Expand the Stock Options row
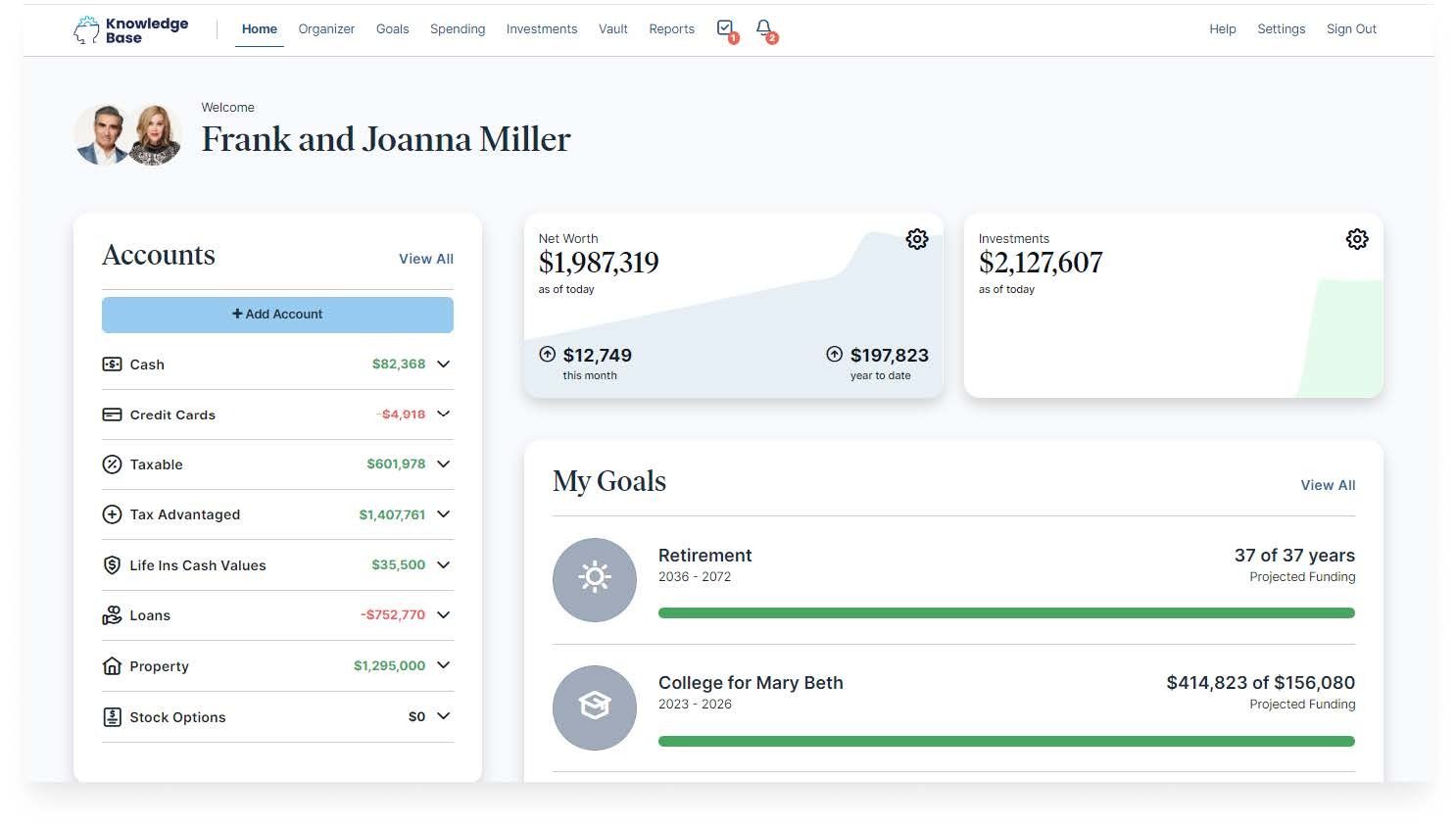Image resolution: width=1456 pixels, height=829 pixels. pyautogui.click(x=443, y=716)
